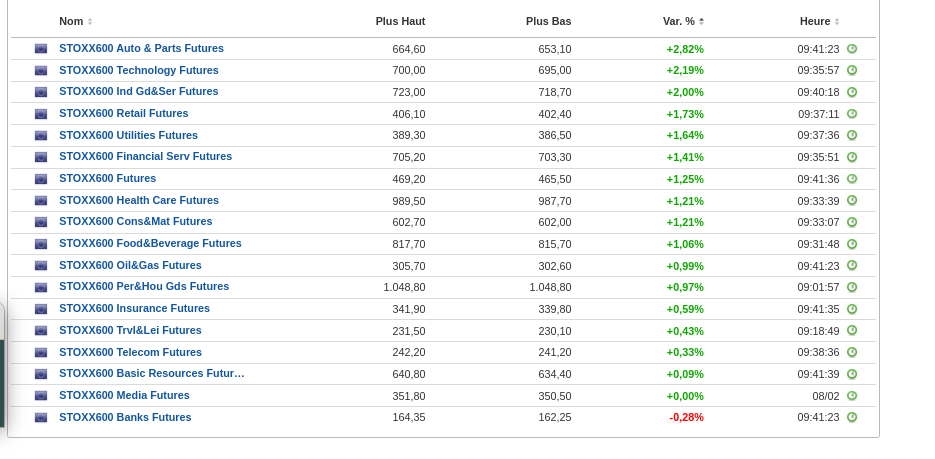
Task: Open STOXX600 Food&Beverage Futures link
Action: click(x=150, y=243)
